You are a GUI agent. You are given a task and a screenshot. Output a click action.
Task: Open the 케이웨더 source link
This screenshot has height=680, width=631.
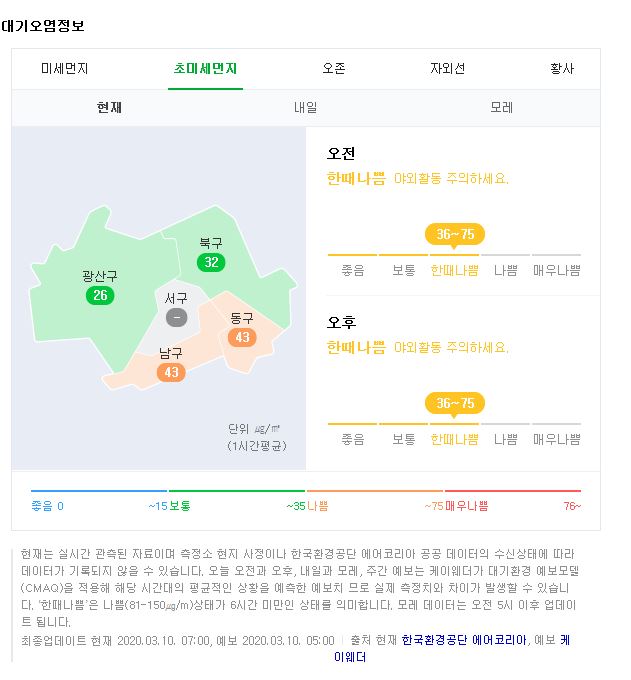[x=451, y=649]
